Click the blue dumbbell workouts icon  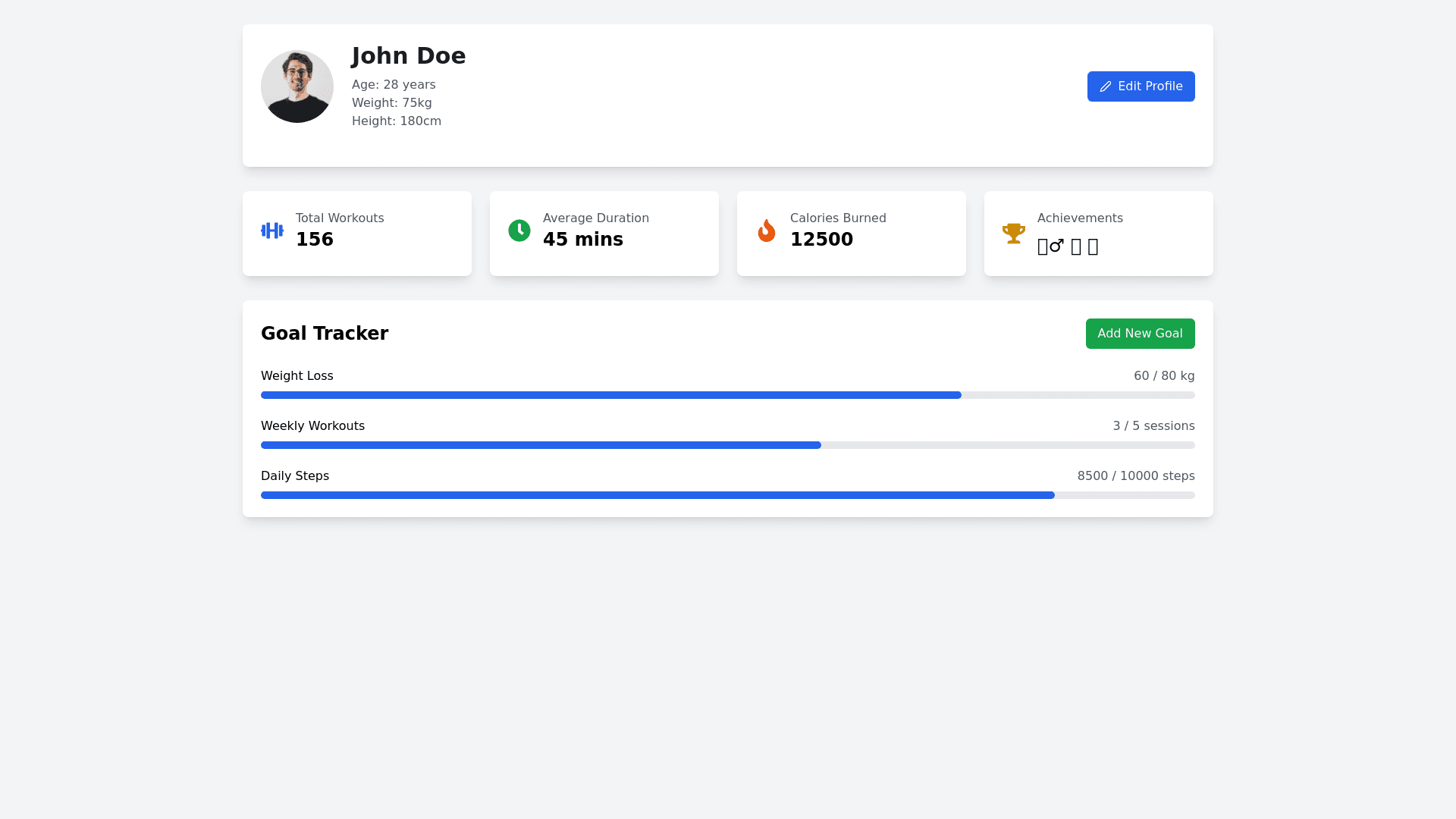[272, 231]
